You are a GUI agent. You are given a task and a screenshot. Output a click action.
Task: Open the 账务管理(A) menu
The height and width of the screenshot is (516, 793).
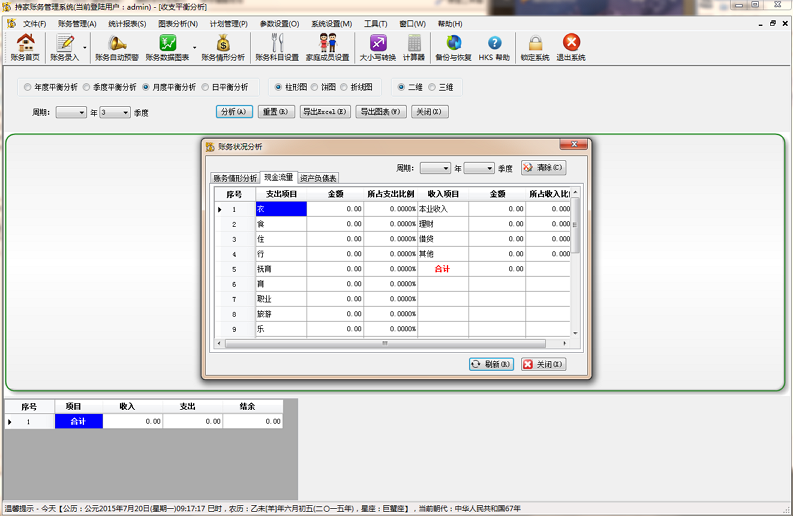click(77, 24)
